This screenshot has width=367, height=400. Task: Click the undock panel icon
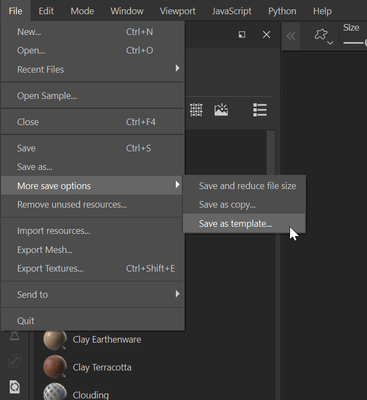click(x=242, y=34)
